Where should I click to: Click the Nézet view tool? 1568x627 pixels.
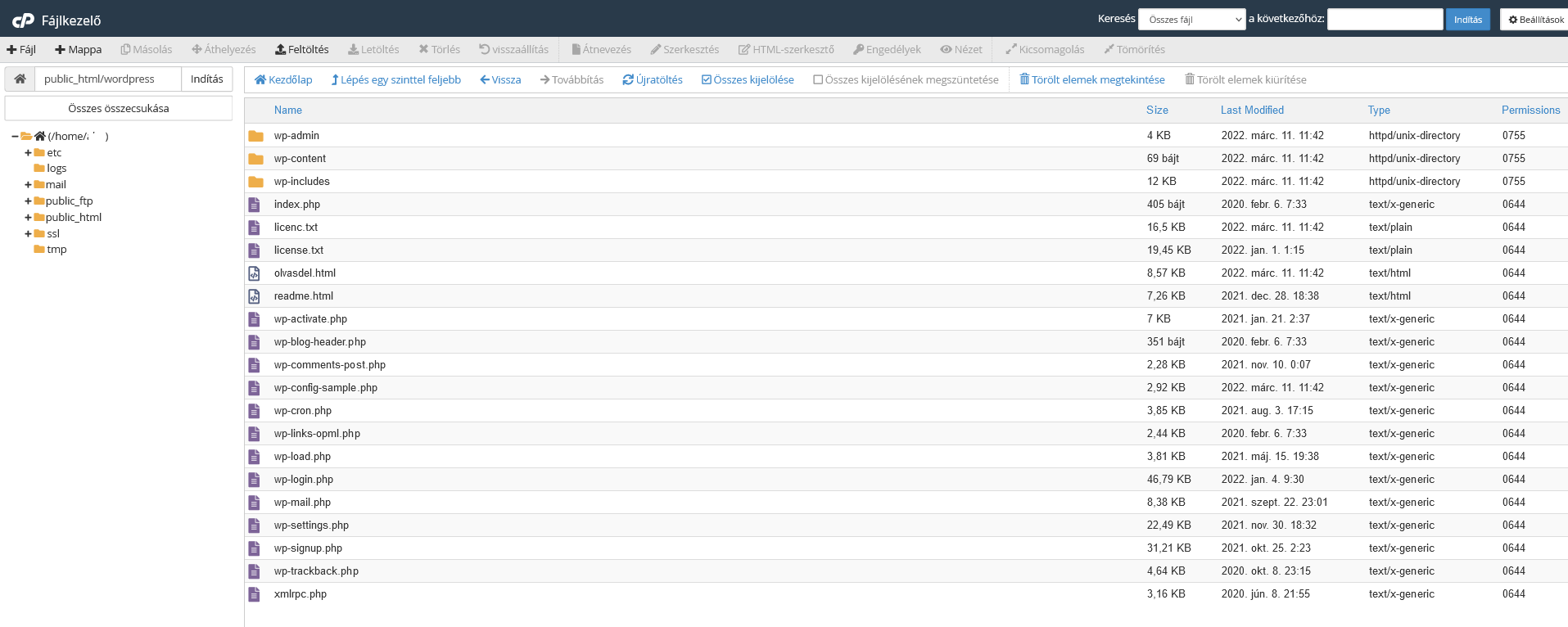961,49
